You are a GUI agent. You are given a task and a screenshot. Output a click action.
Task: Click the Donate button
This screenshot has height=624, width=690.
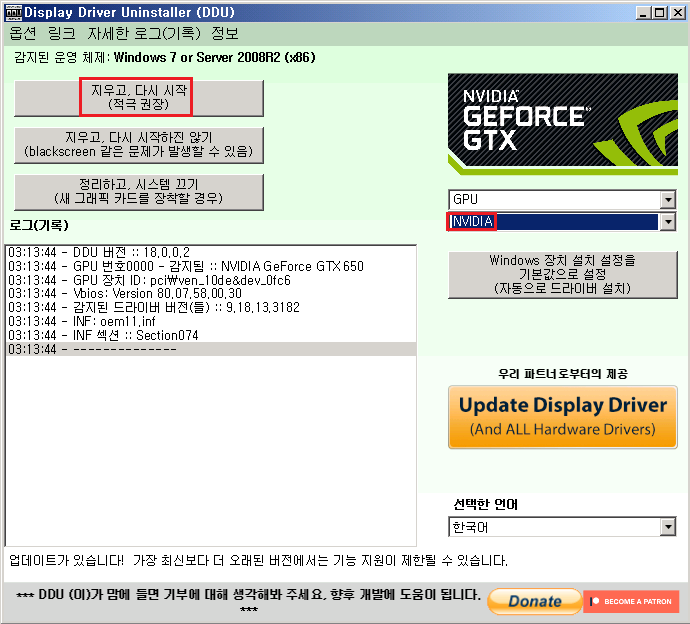coord(535,601)
